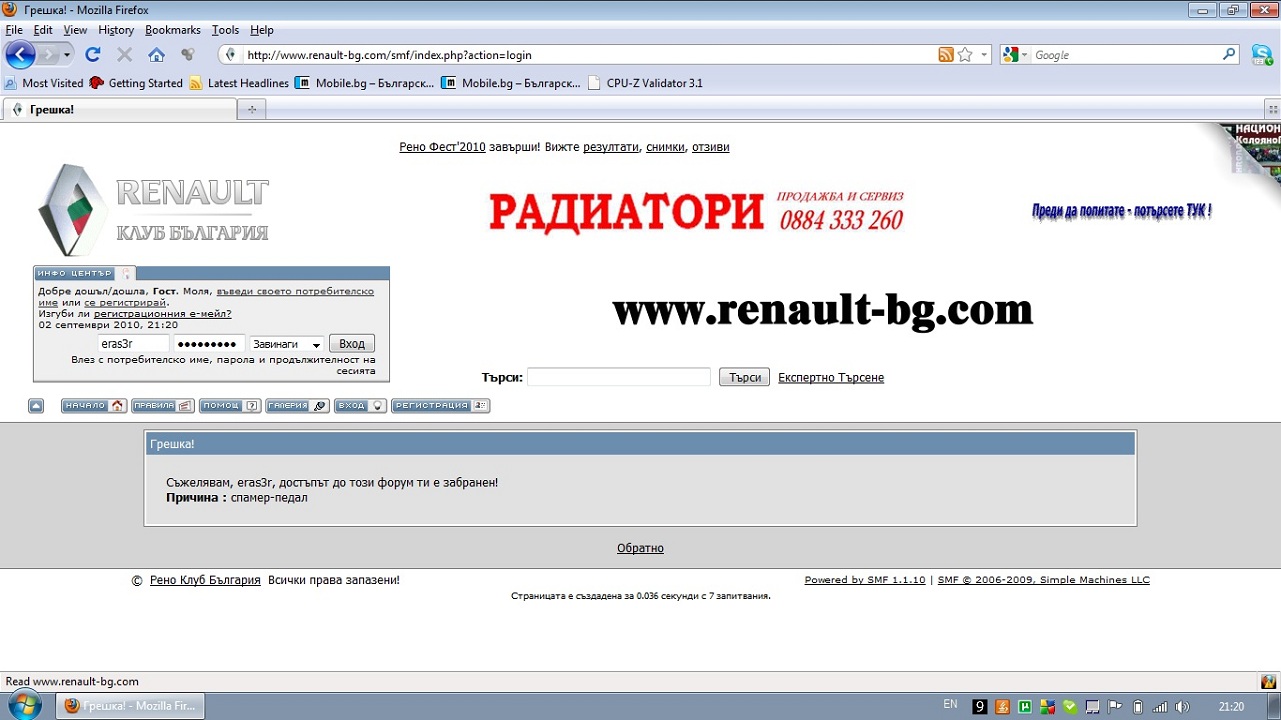
Task: Click the collapse arrow icon left of Начало
Action: [x=36, y=406]
